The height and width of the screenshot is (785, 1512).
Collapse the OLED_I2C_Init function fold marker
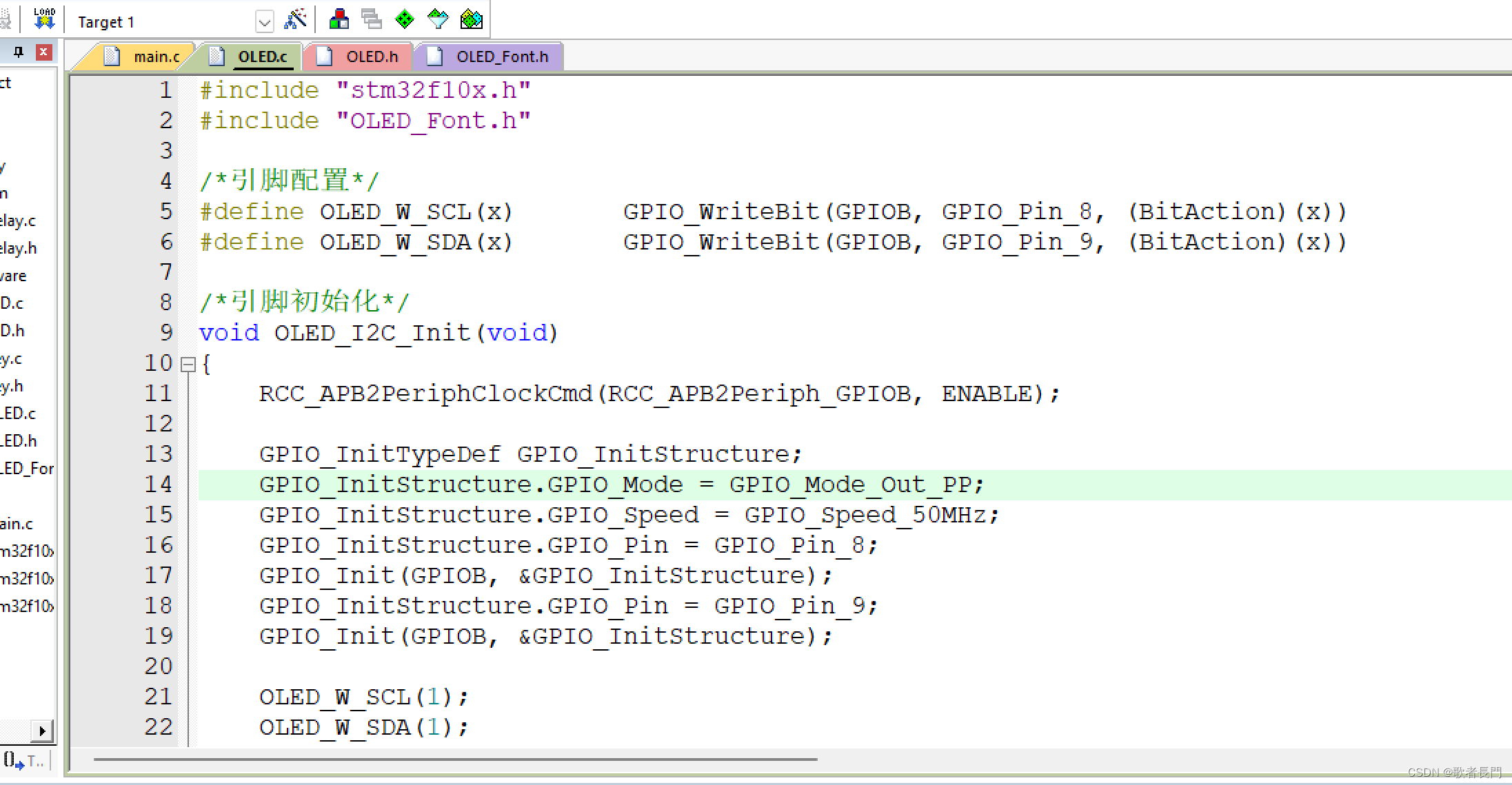point(188,364)
